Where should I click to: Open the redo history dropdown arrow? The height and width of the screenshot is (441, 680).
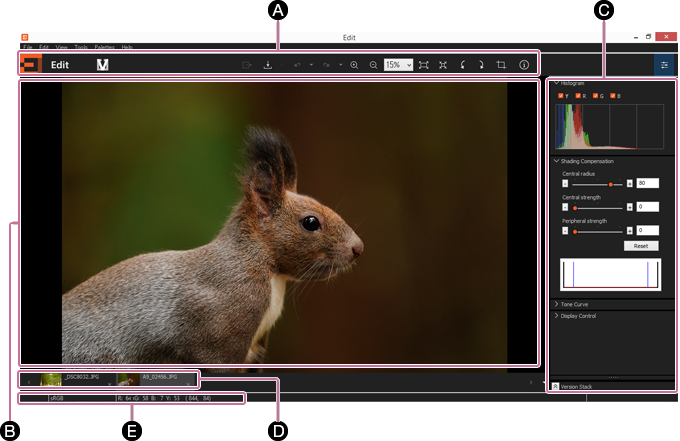340,65
